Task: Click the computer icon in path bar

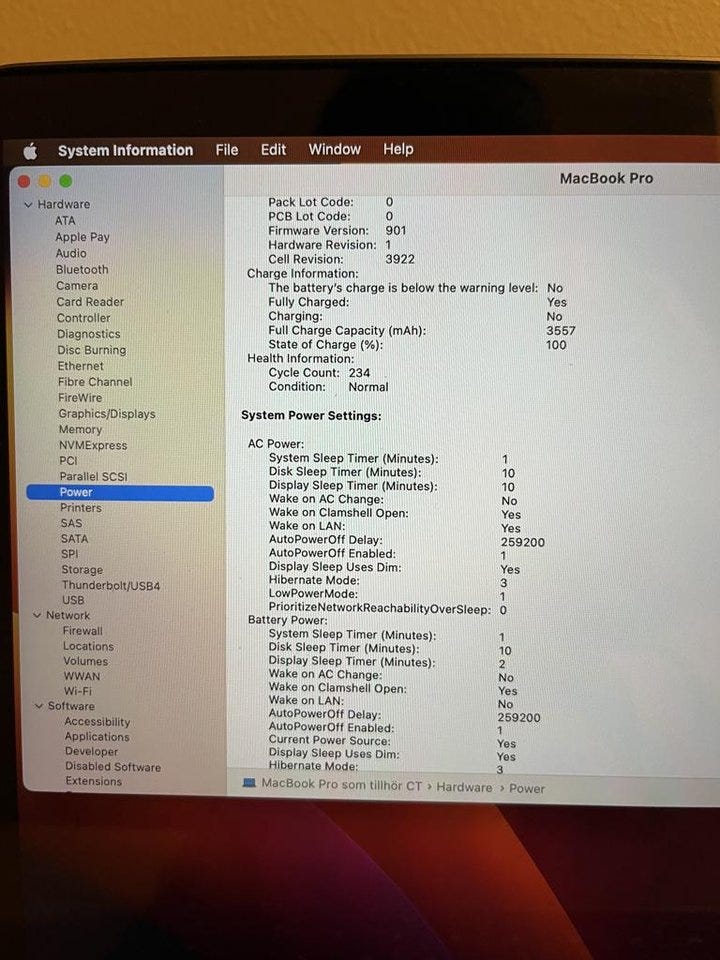Action: tap(249, 783)
